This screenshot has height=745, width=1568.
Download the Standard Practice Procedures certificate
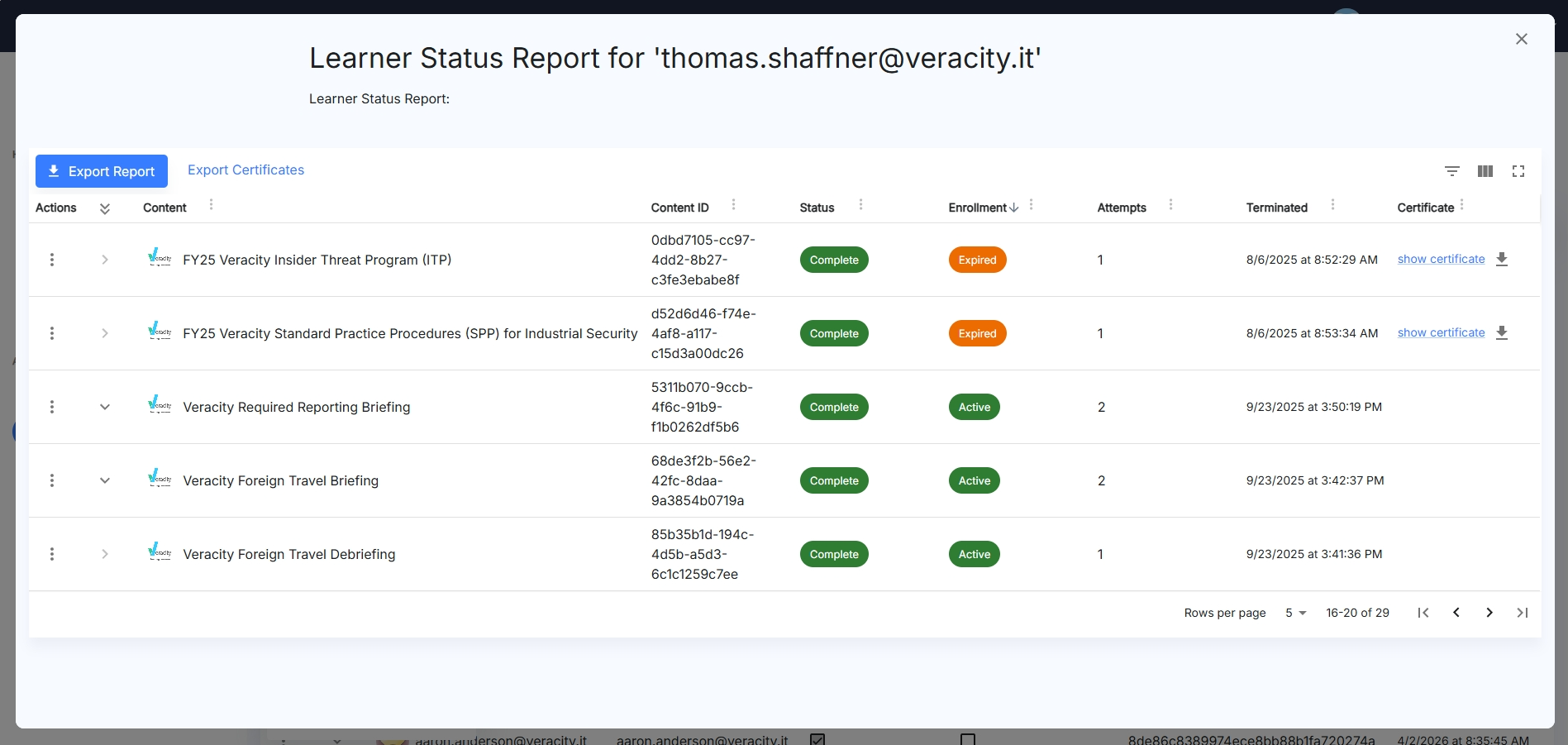[1502, 333]
